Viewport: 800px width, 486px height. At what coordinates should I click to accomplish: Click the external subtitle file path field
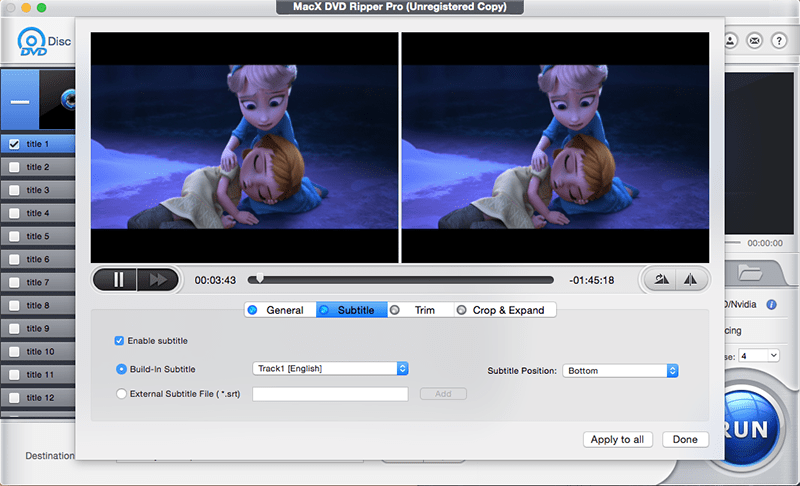click(330, 394)
